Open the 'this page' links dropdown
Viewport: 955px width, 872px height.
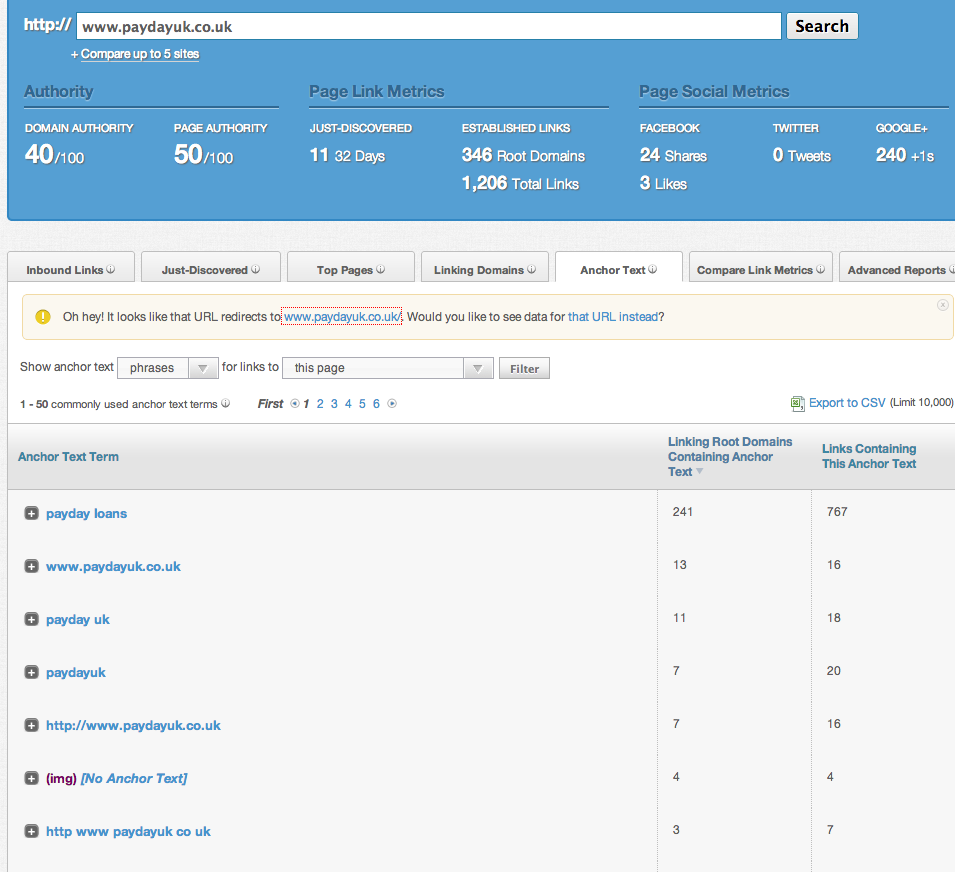pyautogui.click(x=388, y=368)
